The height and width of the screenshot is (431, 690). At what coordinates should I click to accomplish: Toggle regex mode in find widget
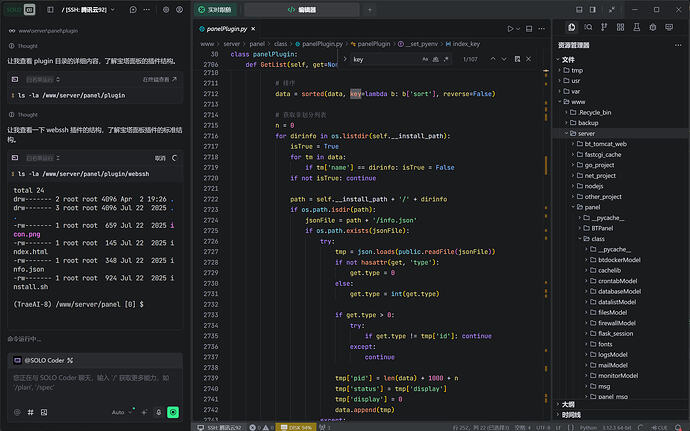click(x=446, y=59)
